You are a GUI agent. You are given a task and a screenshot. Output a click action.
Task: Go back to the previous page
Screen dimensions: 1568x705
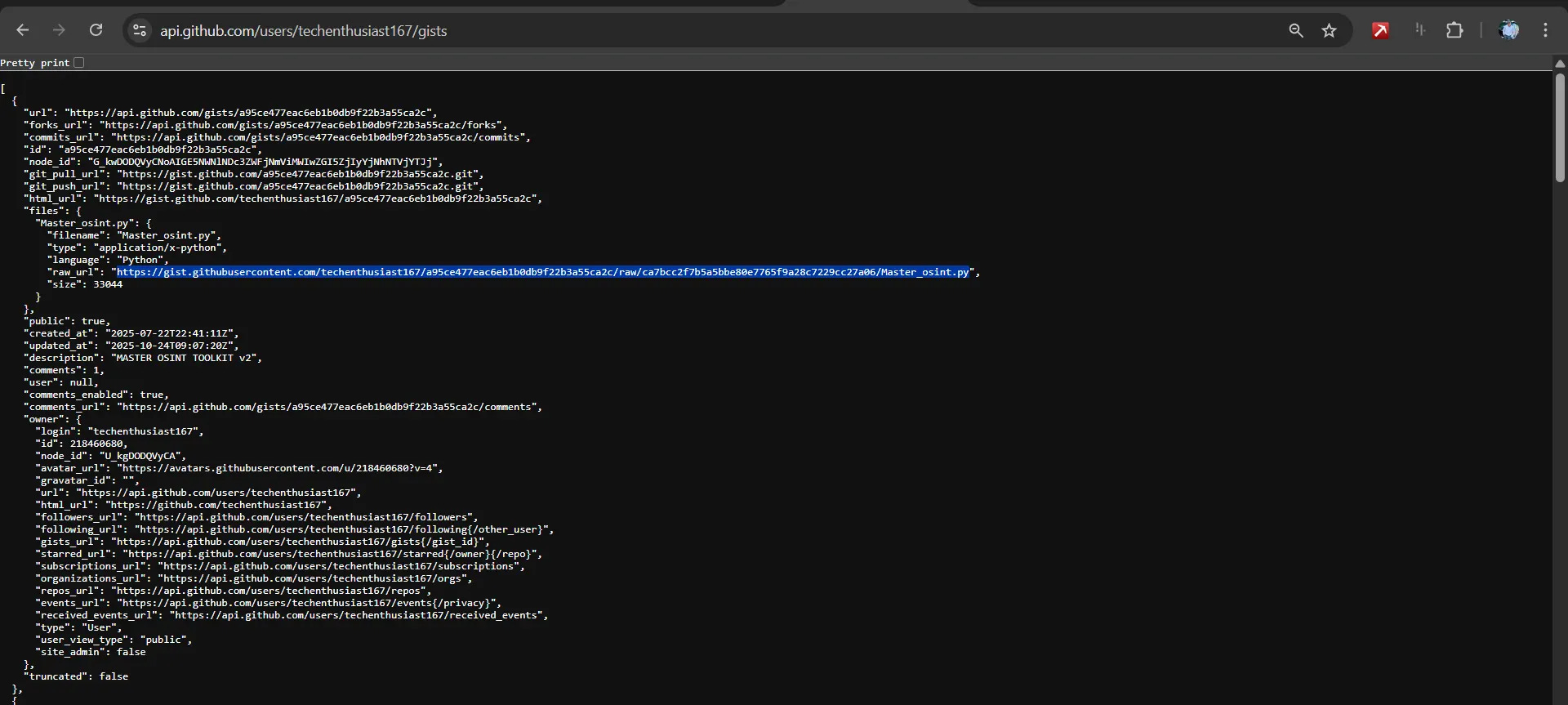click(23, 30)
